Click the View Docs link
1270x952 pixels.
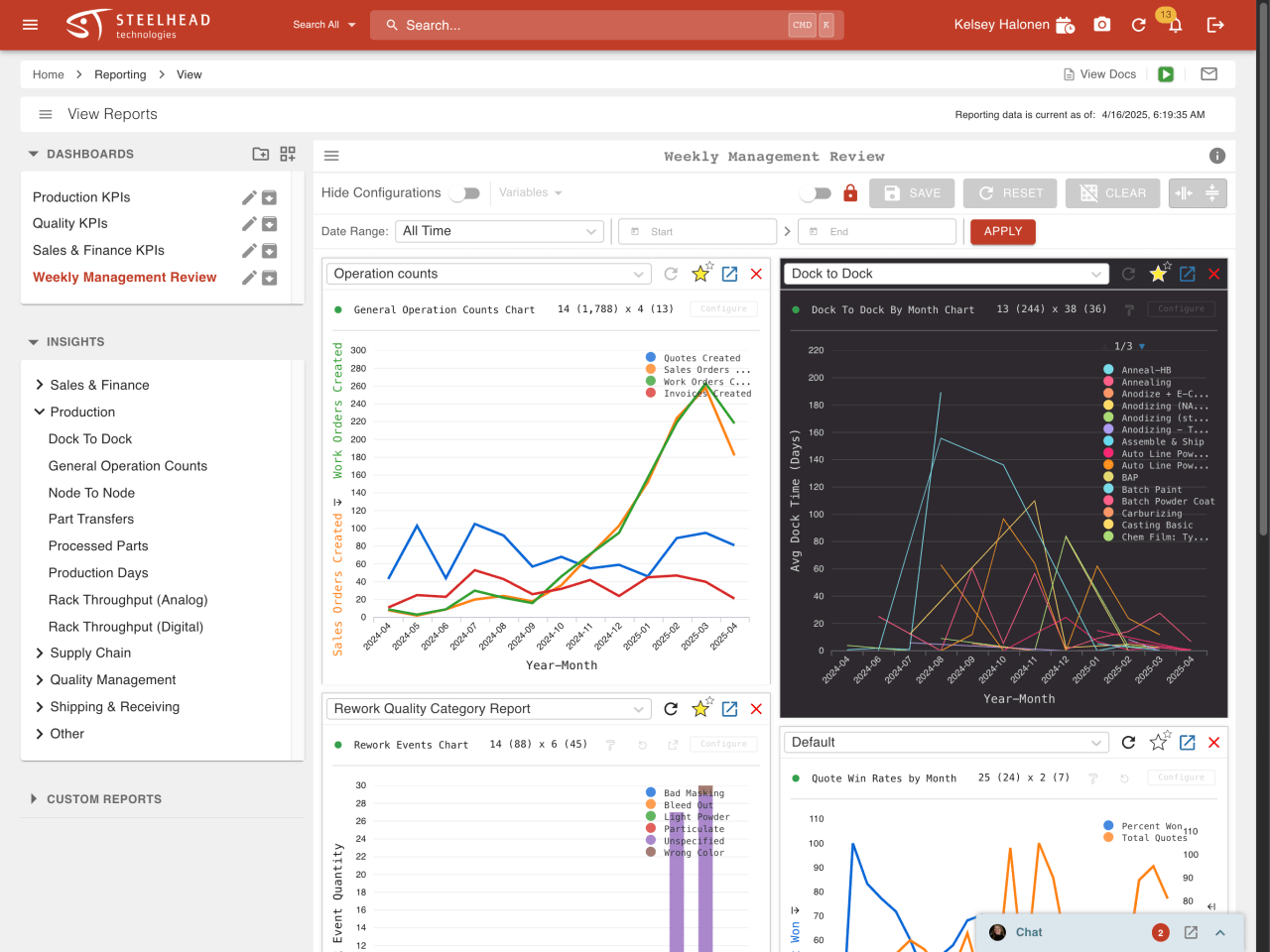click(1099, 74)
